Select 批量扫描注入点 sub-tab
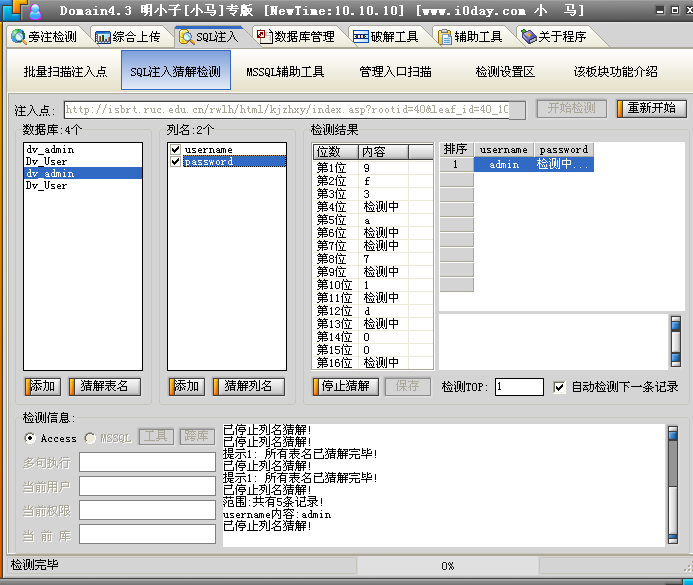The height and width of the screenshot is (585, 693). tap(65, 71)
